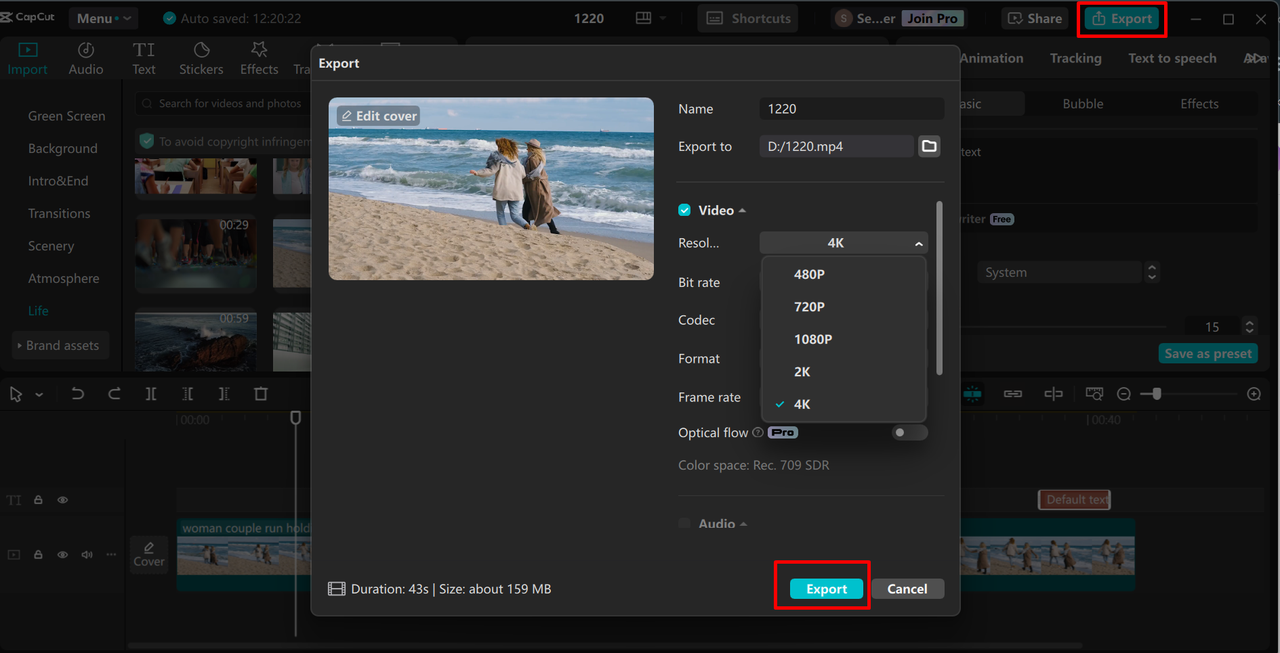Open the System font dropdown

[x=1068, y=272]
